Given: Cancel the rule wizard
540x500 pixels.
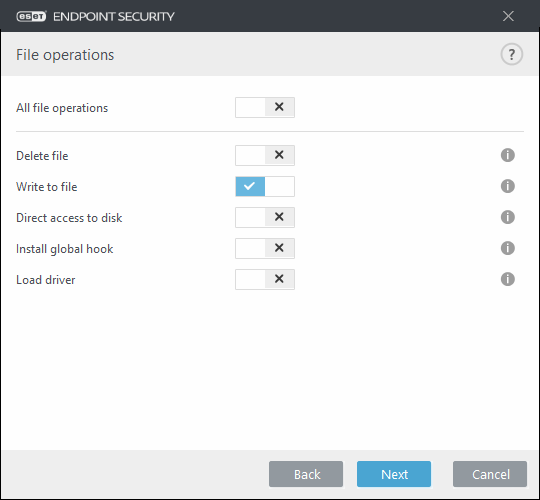Looking at the screenshot, I should [x=490, y=474].
